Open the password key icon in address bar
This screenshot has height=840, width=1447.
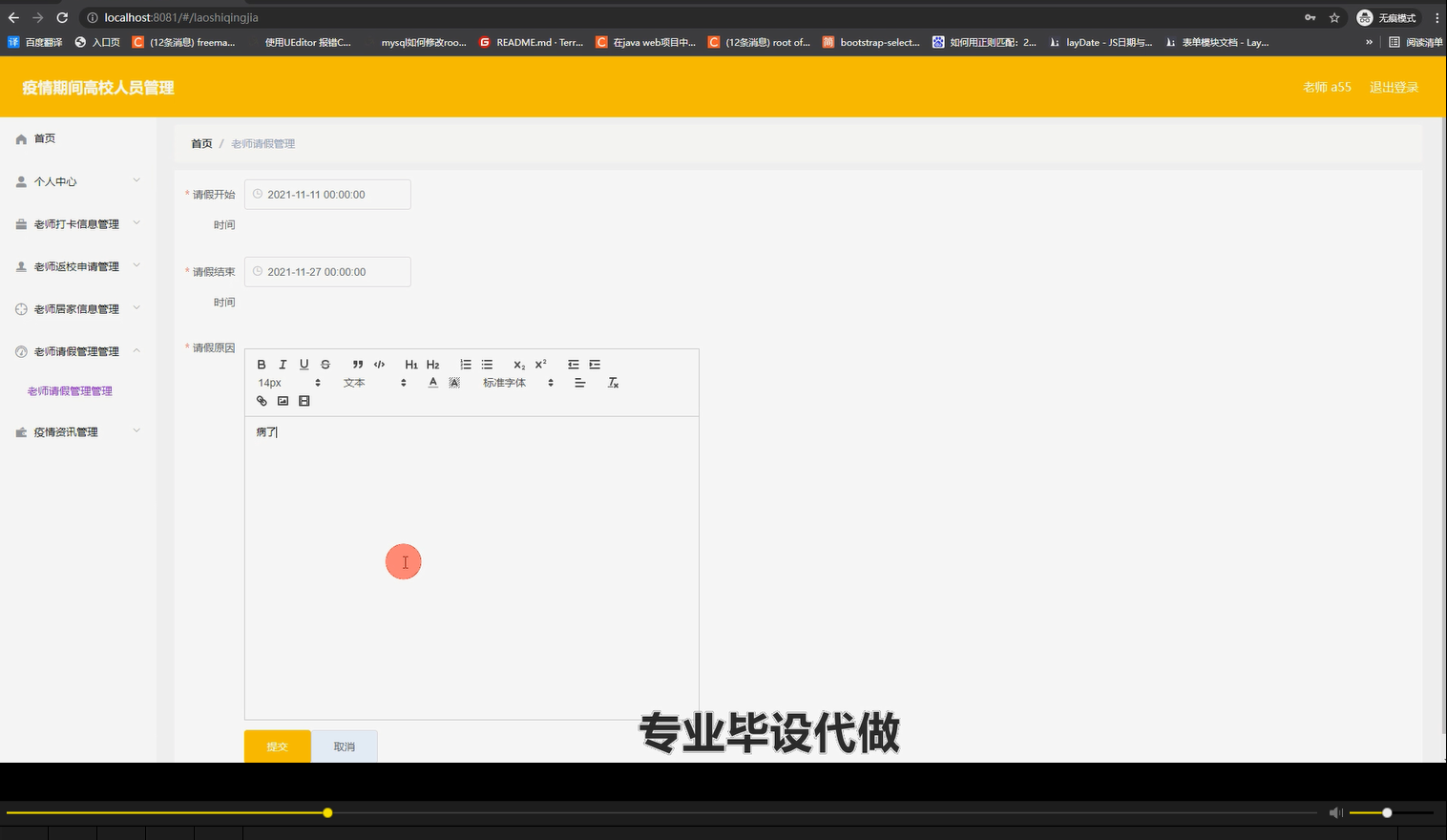[x=1311, y=17]
